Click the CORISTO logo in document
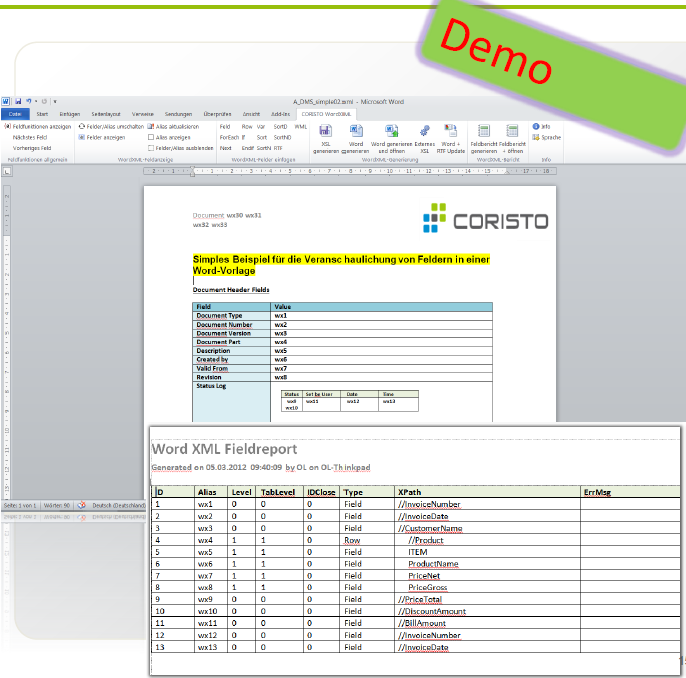This screenshot has width=686, height=678. click(486, 219)
